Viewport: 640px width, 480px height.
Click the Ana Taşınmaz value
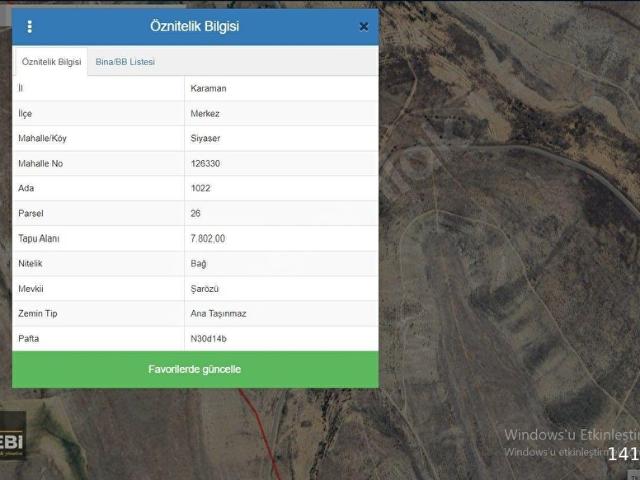click(218, 314)
